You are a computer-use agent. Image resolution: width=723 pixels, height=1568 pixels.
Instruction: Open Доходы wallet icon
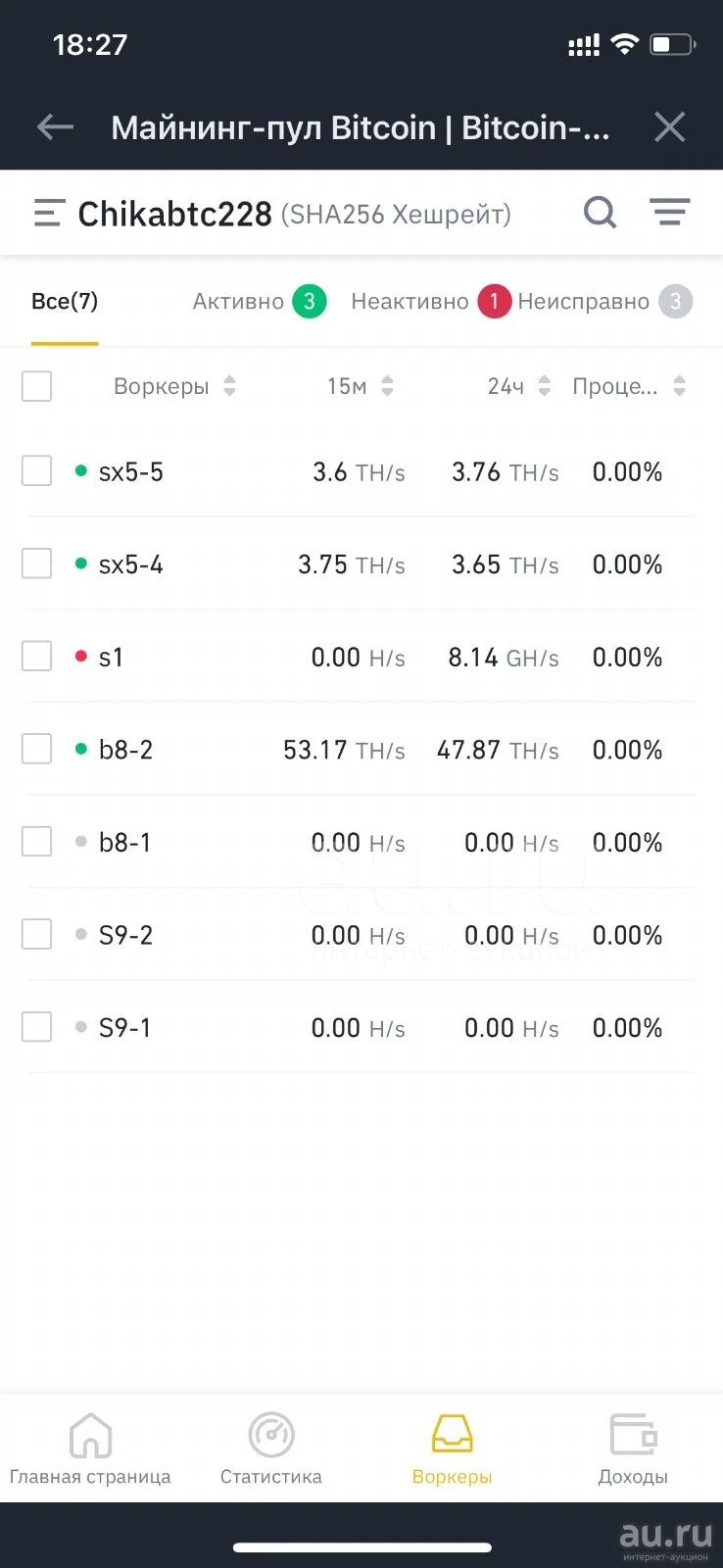[633, 1436]
